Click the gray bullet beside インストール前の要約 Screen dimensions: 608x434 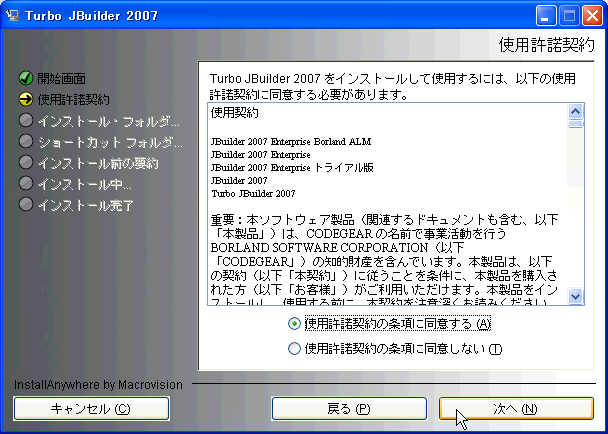tap(25, 162)
